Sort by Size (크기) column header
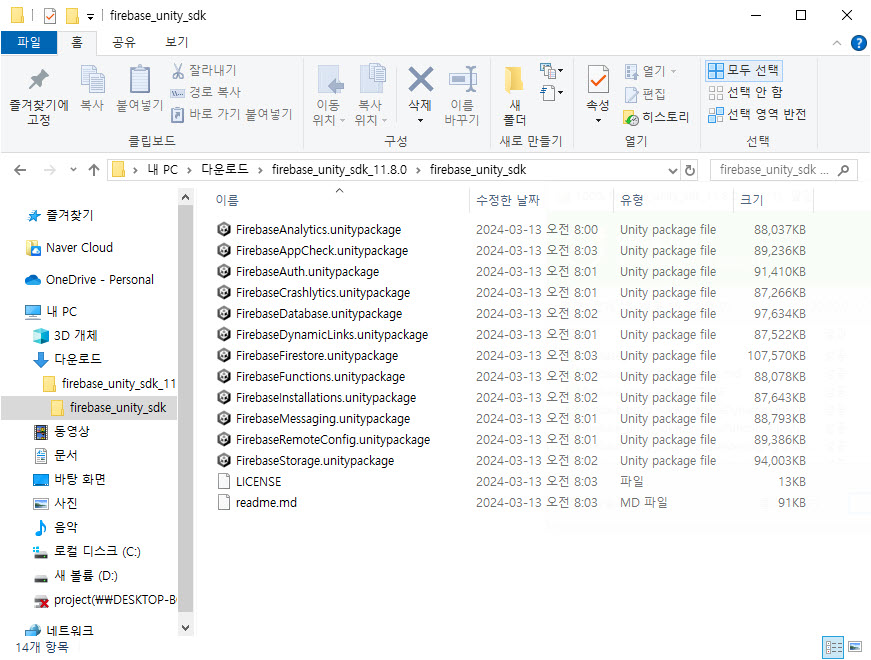This screenshot has width=871, height=660. [x=752, y=200]
